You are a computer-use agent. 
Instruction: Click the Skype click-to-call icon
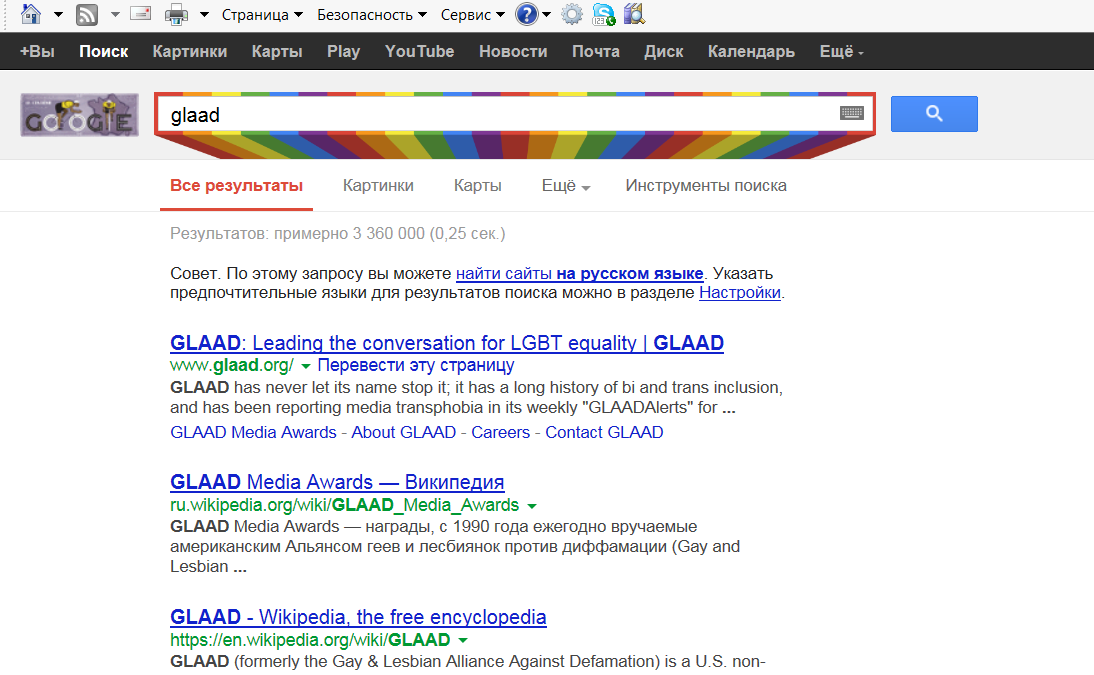(x=604, y=14)
